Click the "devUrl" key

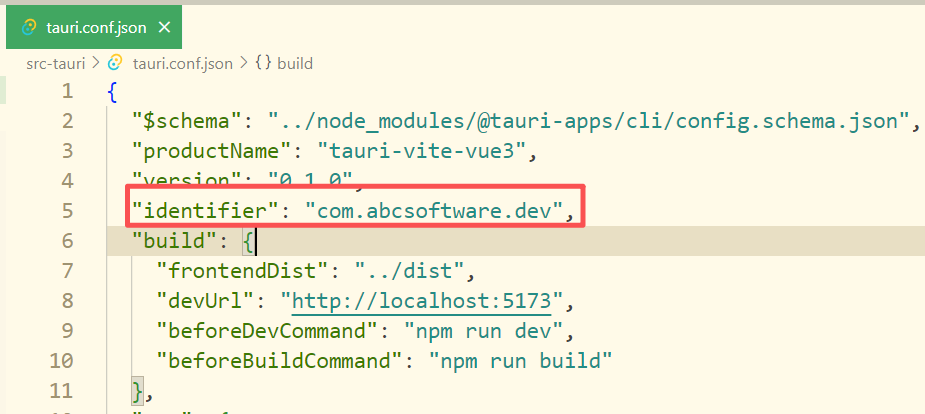pyautogui.click(x=207, y=301)
